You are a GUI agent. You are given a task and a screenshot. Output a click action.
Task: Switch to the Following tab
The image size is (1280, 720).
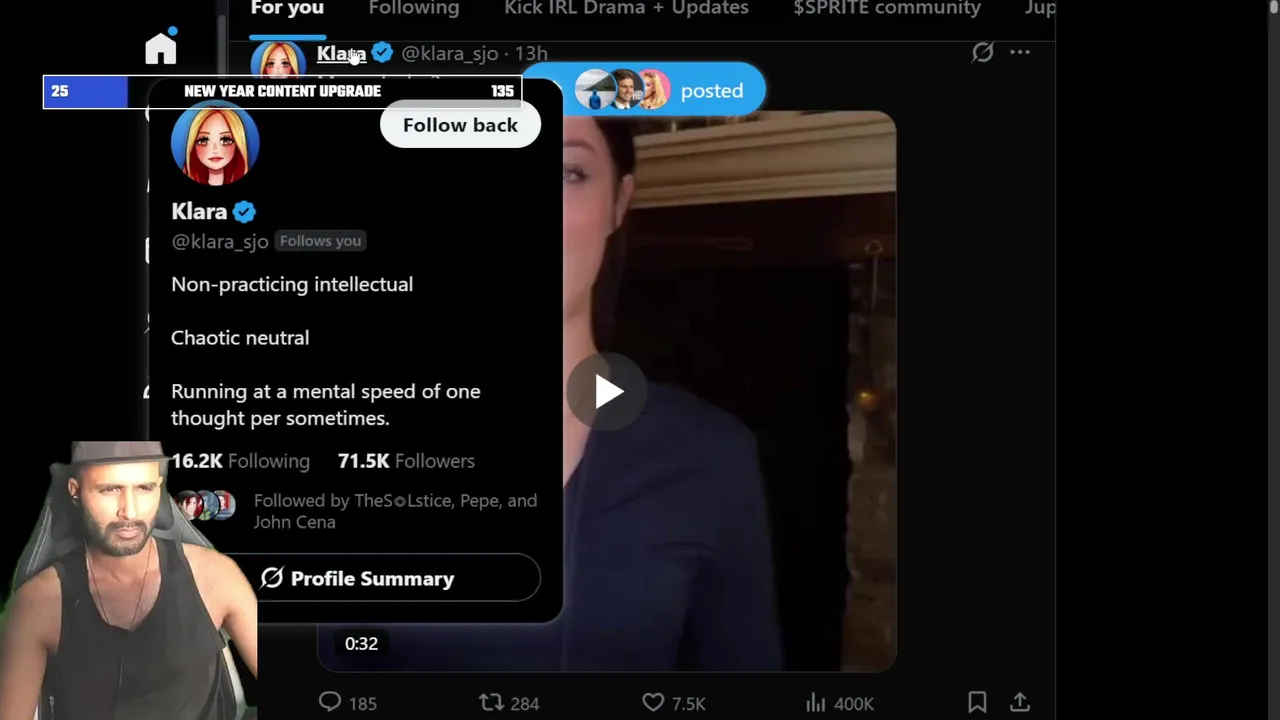pyautogui.click(x=414, y=9)
